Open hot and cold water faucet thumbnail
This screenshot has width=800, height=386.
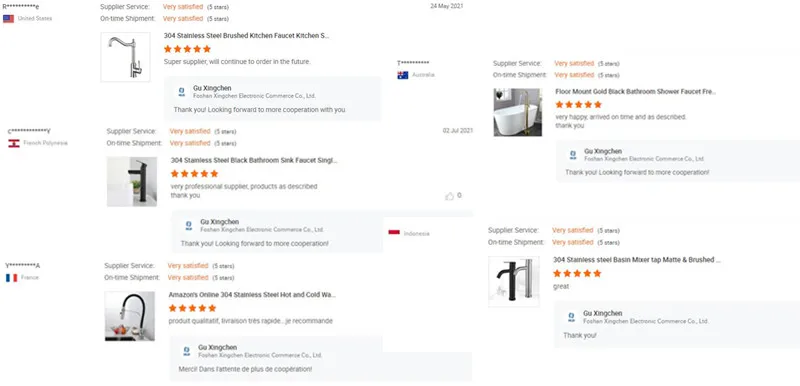tap(130, 316)
